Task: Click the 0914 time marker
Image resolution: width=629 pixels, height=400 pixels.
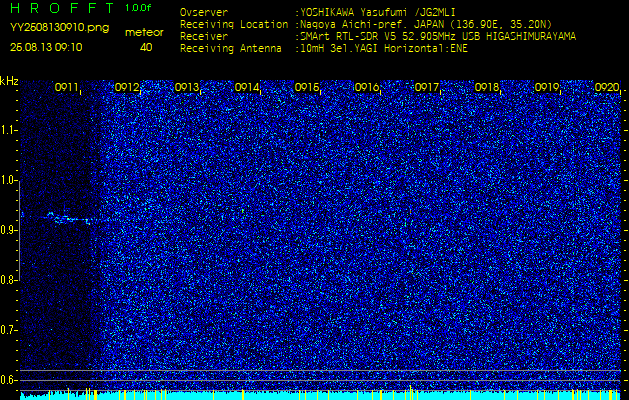Action: 247,87
